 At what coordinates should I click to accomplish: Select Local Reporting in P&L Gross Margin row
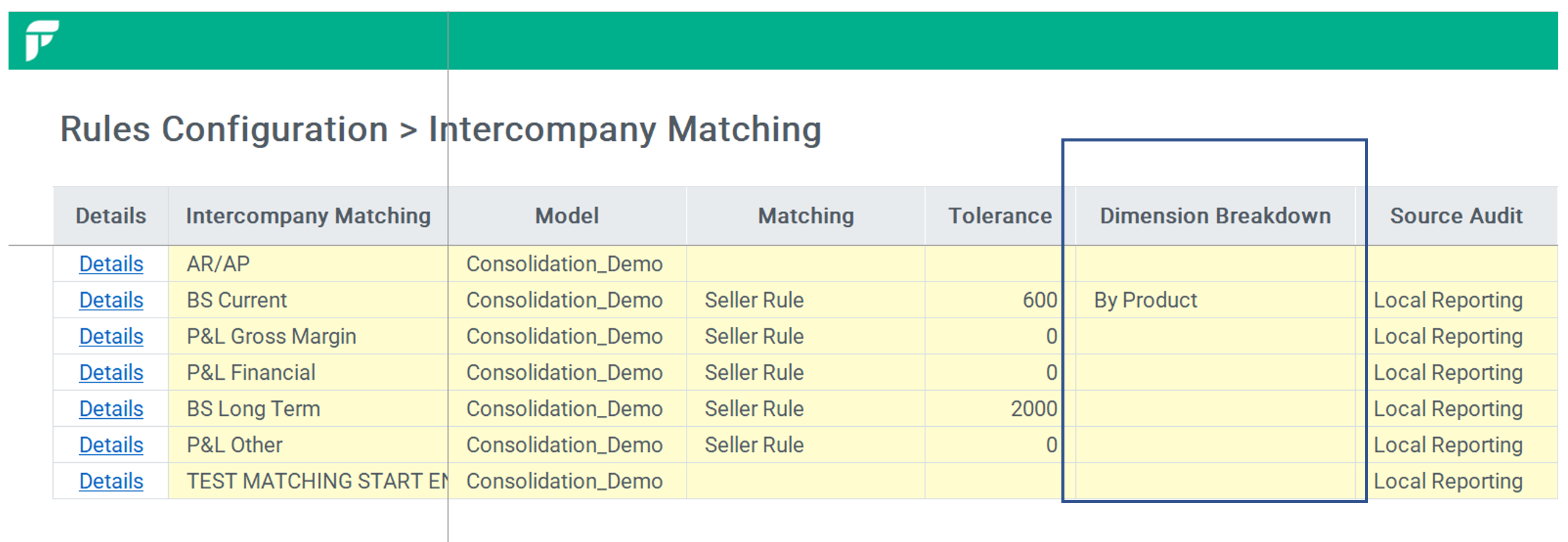[x=1456, y=336]
